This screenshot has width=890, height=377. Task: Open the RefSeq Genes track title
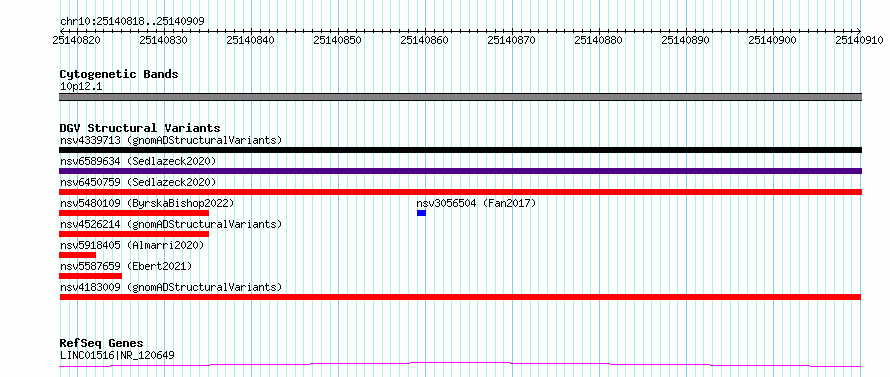click(102, 344)
